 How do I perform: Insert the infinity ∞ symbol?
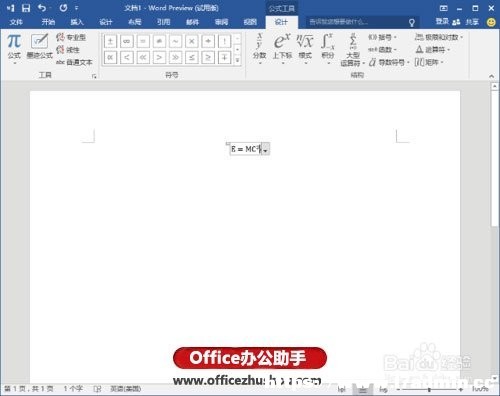pyautogui.click(x=127, y=41)
